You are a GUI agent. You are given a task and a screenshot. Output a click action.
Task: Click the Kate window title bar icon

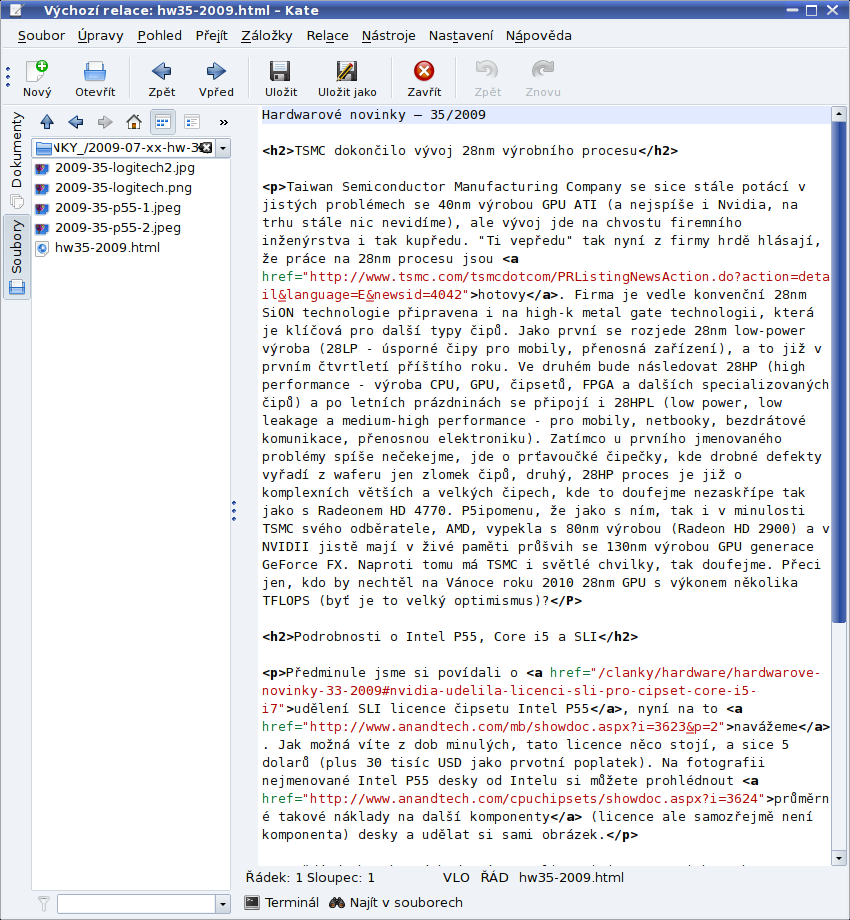point(16,10)
